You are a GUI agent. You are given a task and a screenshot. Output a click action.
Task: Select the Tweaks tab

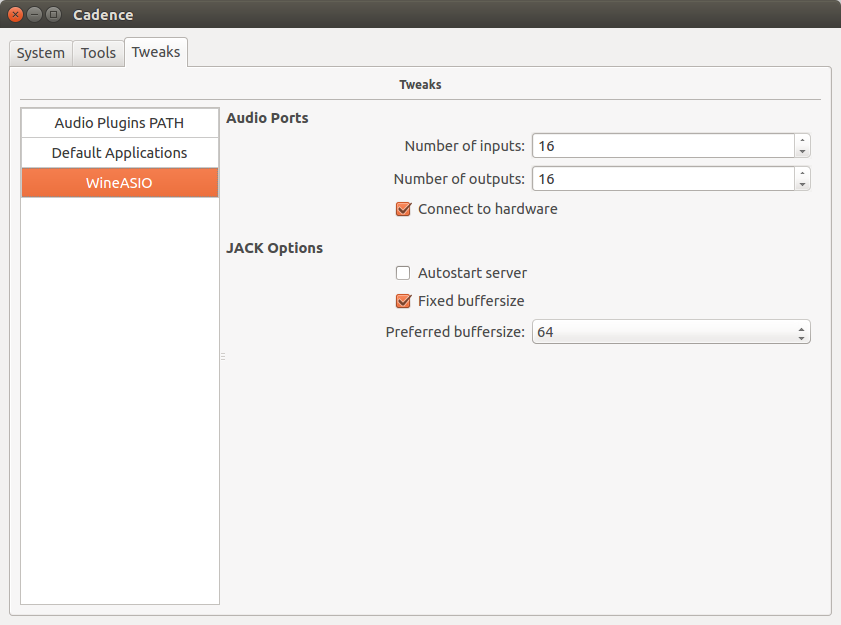pyautogui.click(x=156, y=52)
